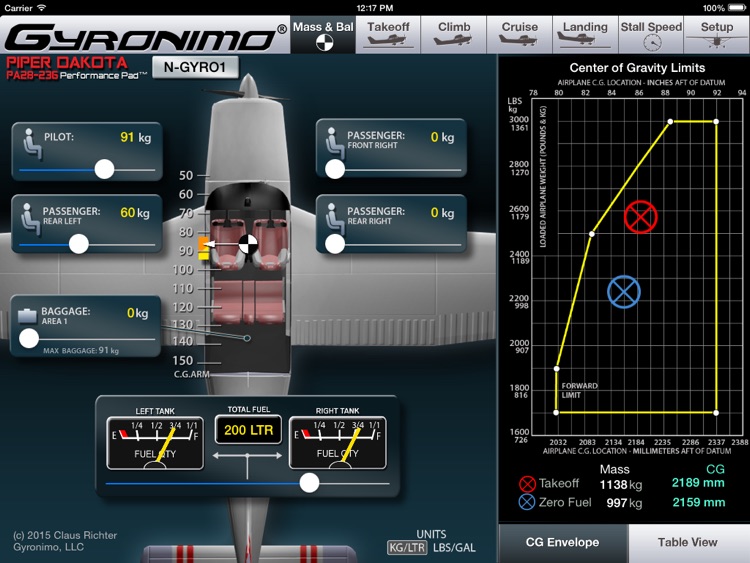
Task: Click the Rear Left 60 kg value
Action: click(134, 213)
